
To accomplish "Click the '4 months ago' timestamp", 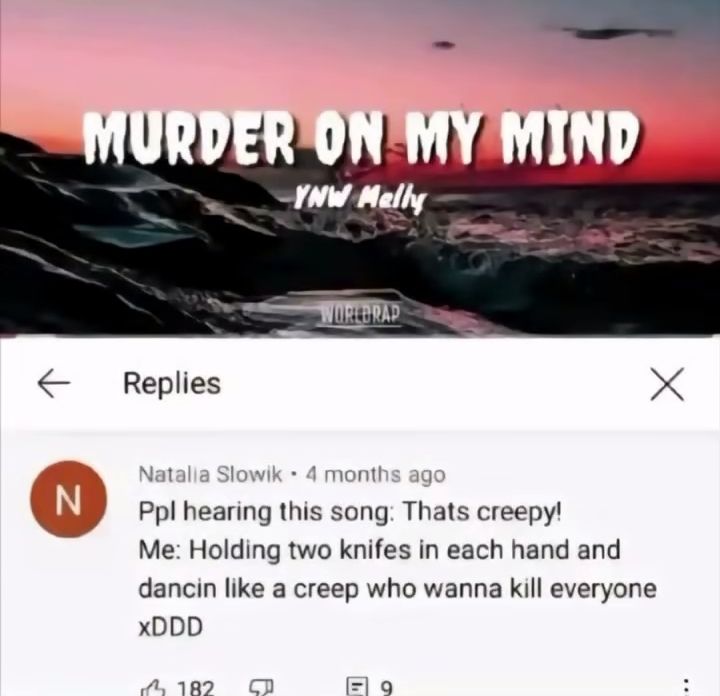I will tap(375, 475).
